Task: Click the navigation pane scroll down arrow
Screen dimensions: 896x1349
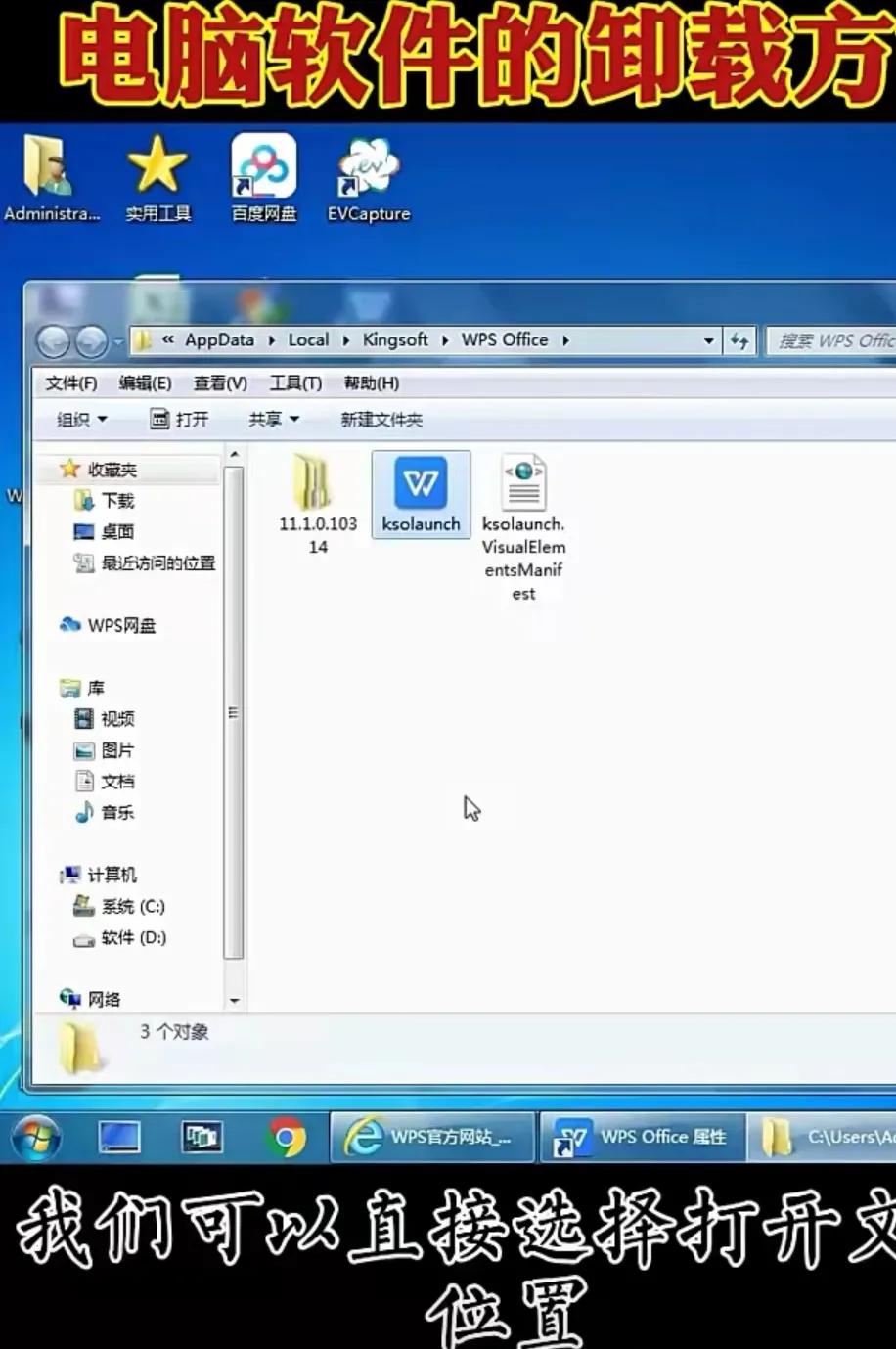Action: coord(234,1001)
